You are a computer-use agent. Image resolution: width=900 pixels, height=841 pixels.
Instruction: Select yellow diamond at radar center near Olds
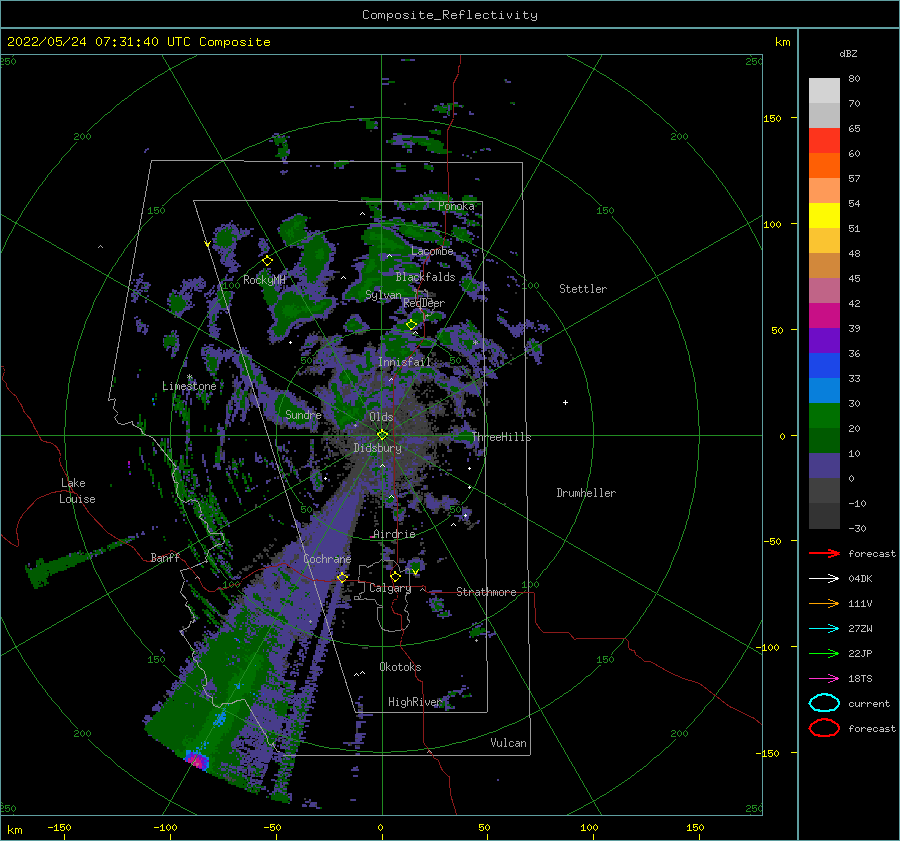tap(382, 435)
